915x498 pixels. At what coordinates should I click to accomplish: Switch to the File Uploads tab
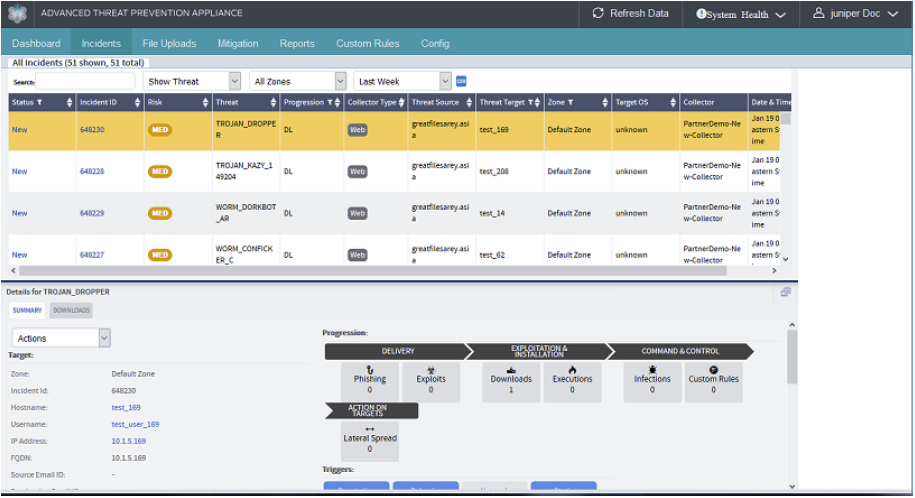(x=169, y=43)
